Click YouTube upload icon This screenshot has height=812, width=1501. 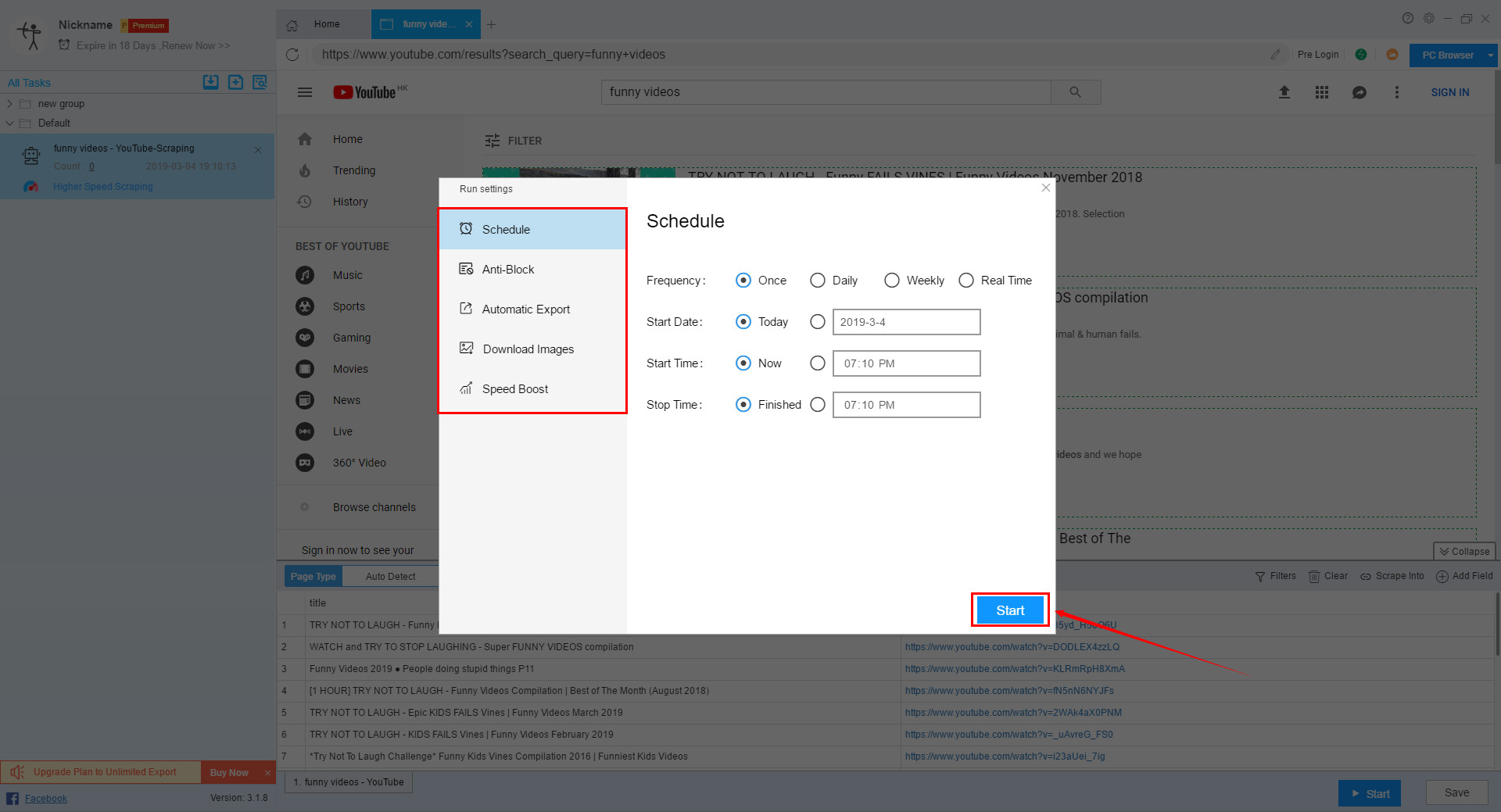[x=1284, y=92]
